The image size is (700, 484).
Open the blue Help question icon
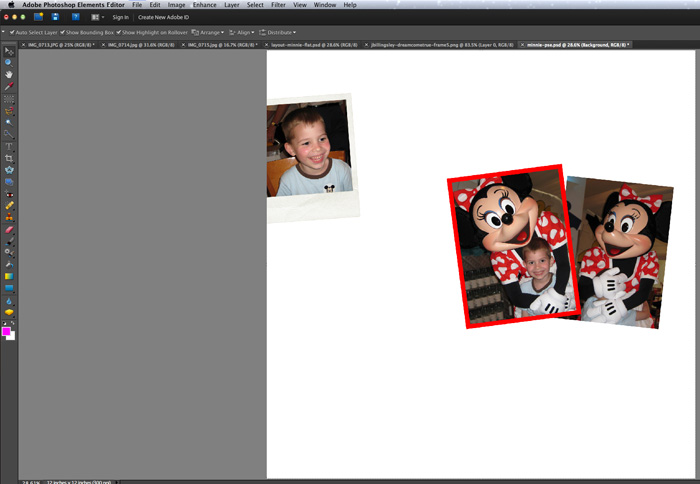75,17
